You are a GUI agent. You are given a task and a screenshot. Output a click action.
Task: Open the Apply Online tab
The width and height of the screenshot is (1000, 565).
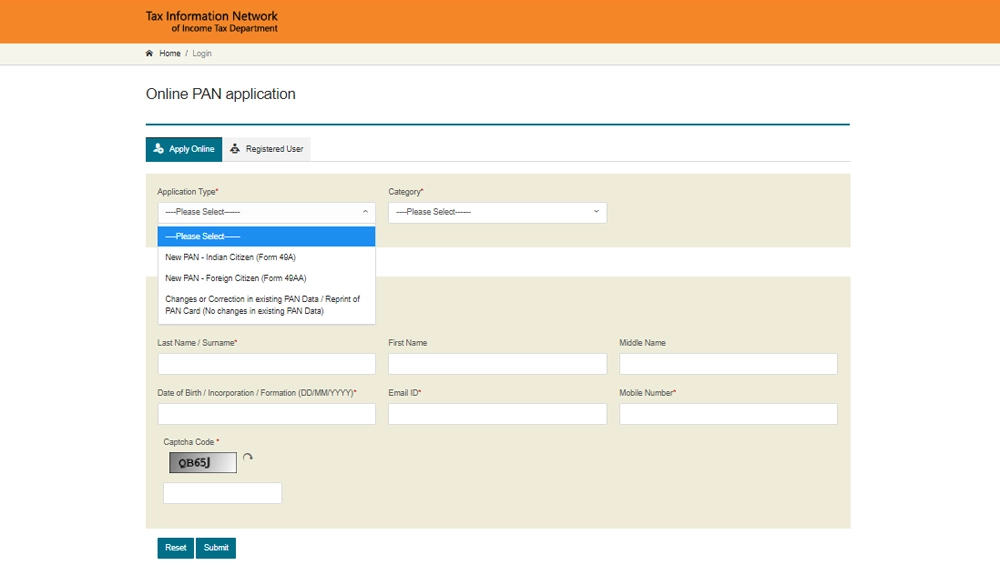[x=184, y=149]
